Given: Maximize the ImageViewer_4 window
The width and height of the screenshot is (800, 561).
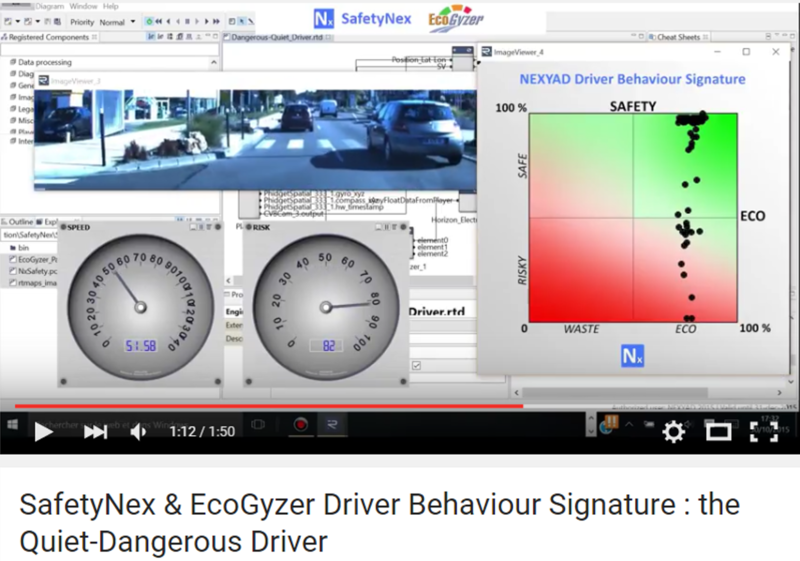Looking at the screenshot, I should [x=746, y=52].
